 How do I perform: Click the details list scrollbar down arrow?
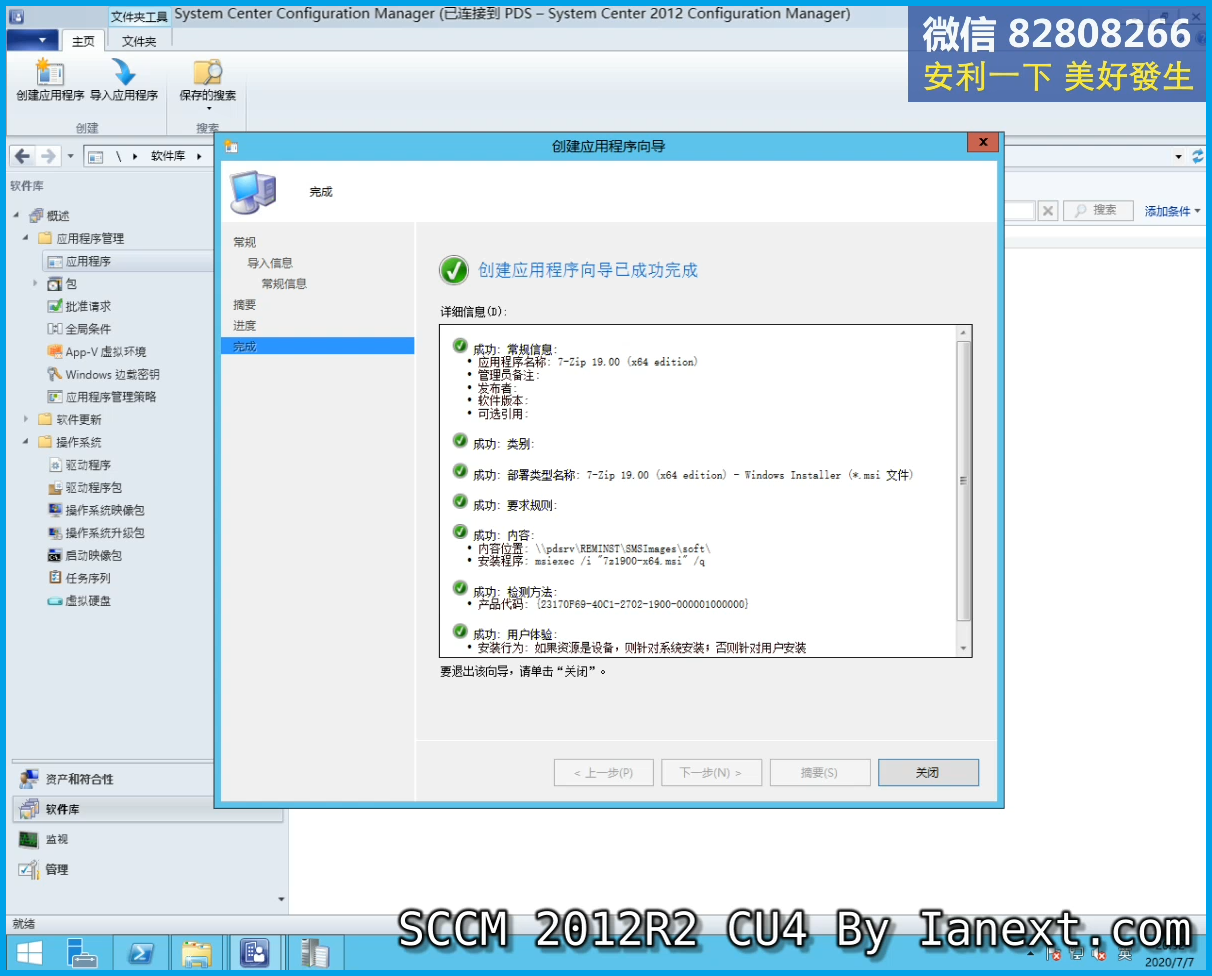(964, 648)
